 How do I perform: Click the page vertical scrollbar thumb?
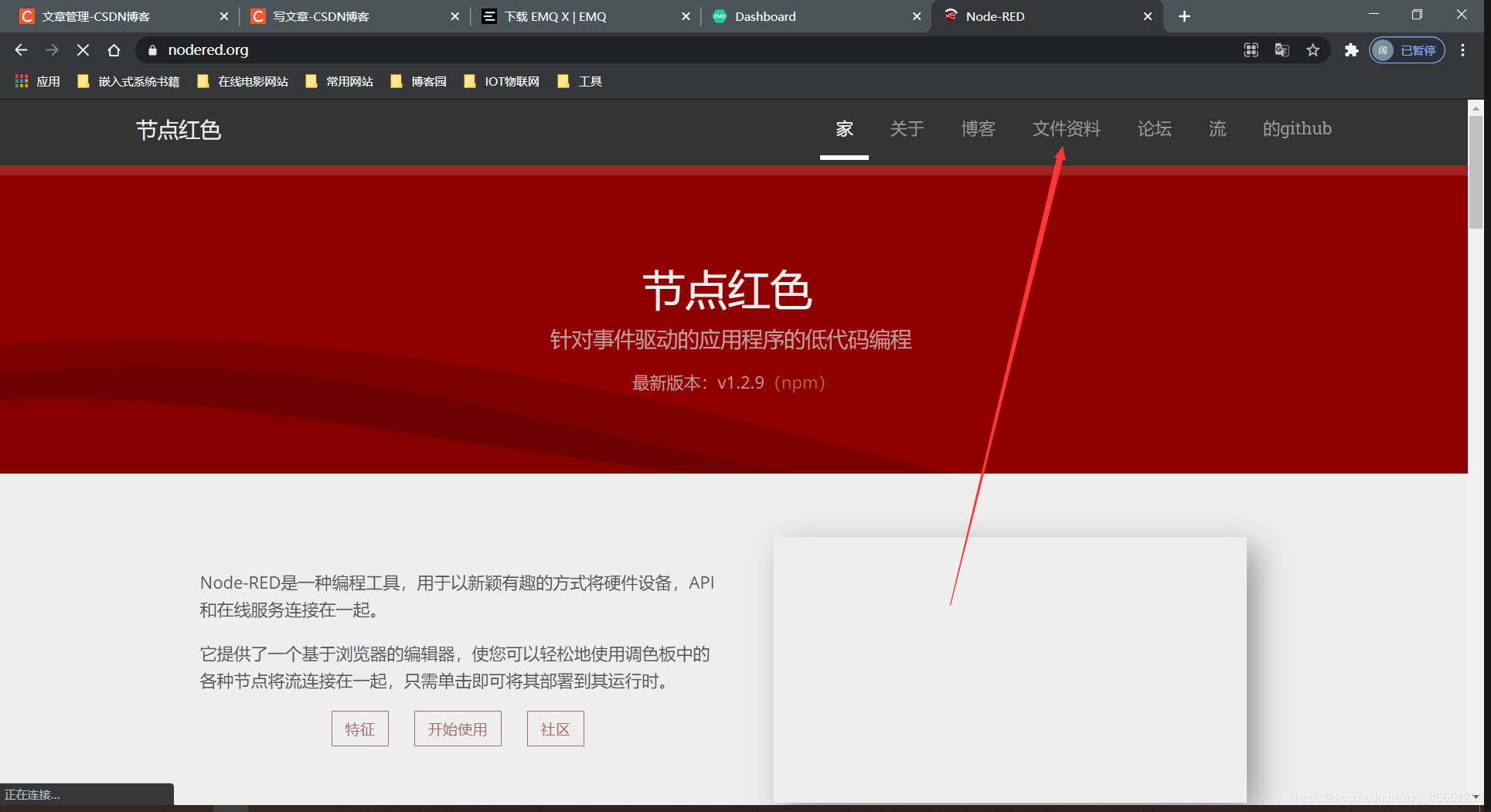click(x=1476, y=172)
